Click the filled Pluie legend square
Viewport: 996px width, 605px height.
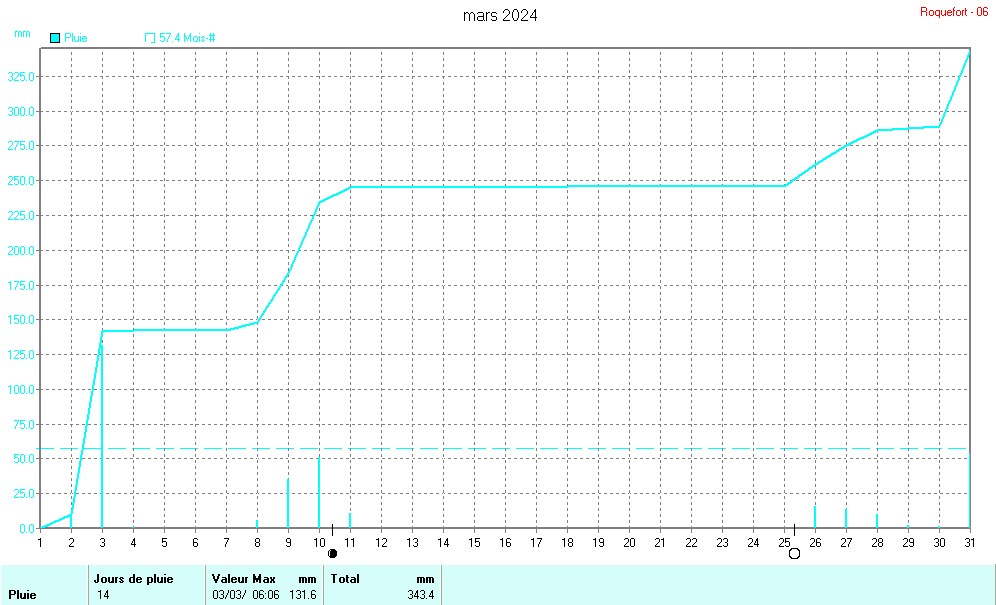(55, 38)
